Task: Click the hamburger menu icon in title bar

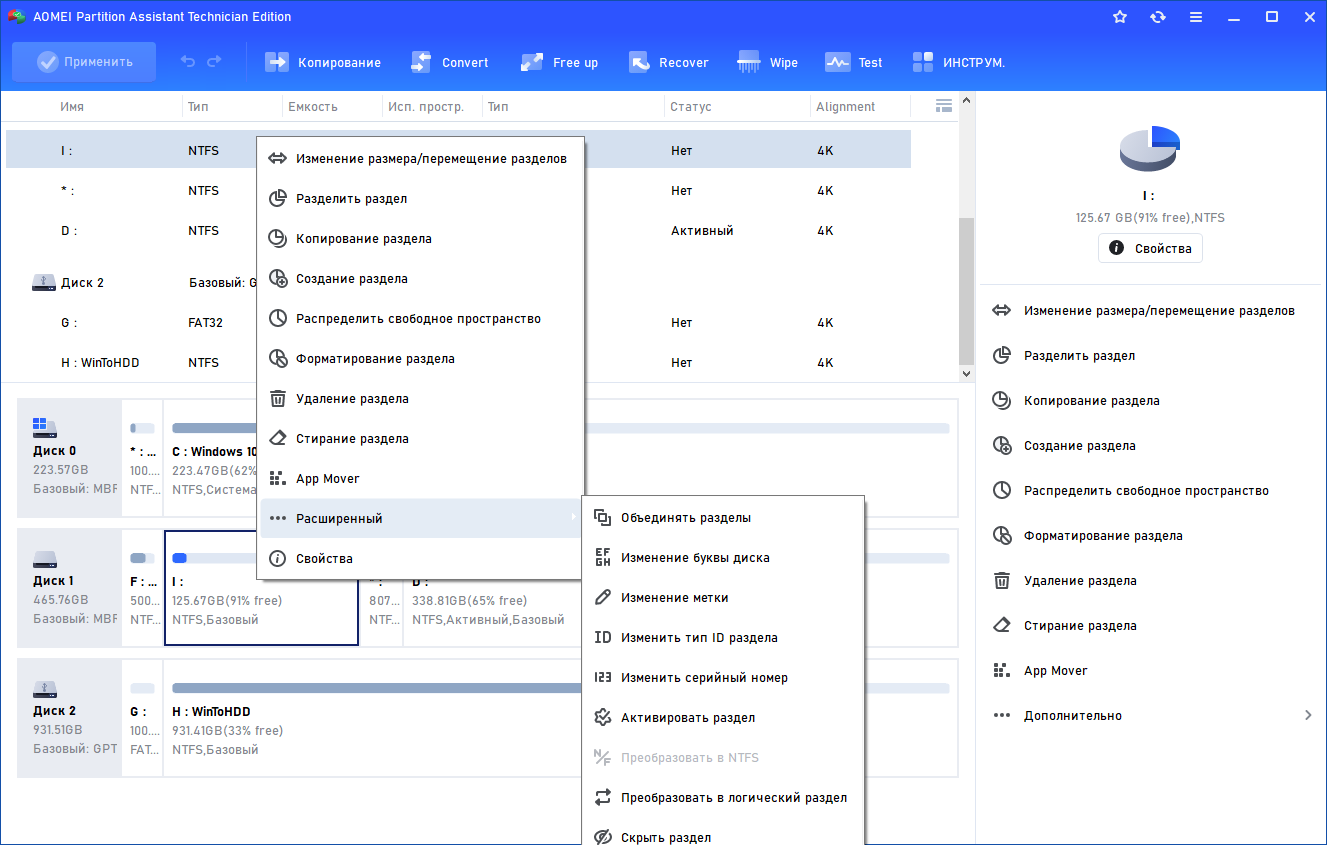Action: (1196, 17)
